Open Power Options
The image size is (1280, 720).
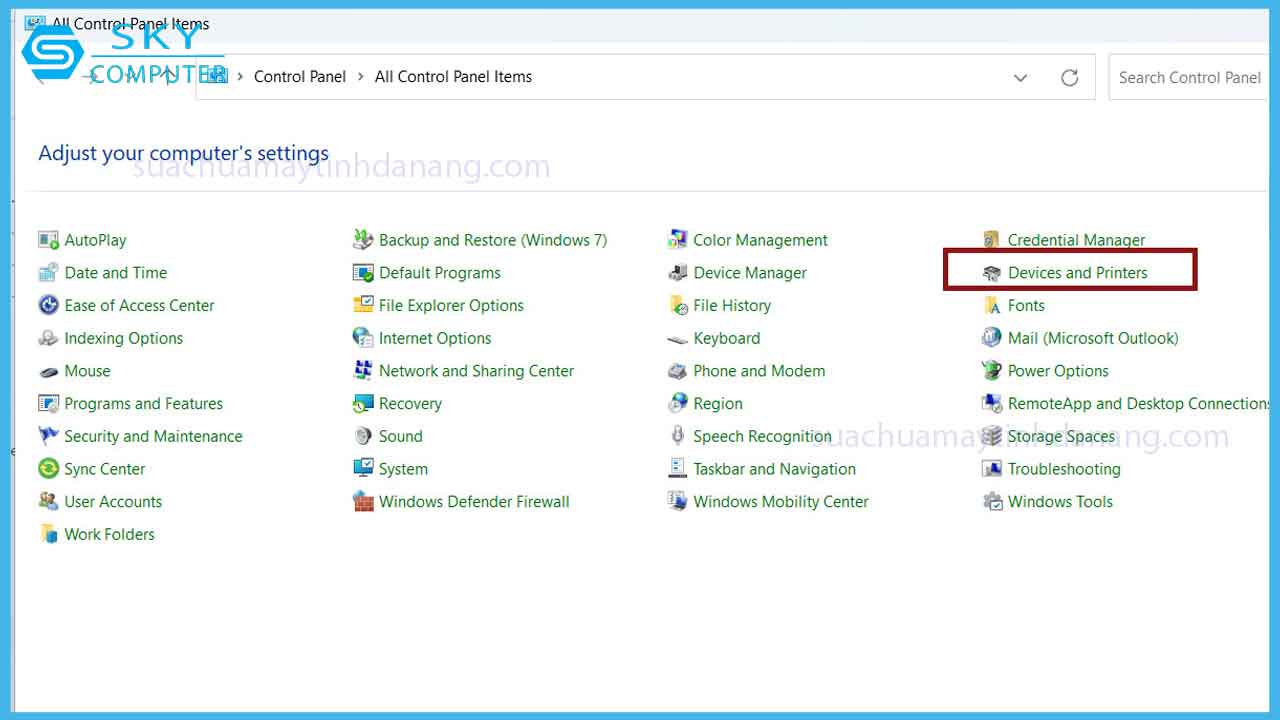coord(1055,371)
